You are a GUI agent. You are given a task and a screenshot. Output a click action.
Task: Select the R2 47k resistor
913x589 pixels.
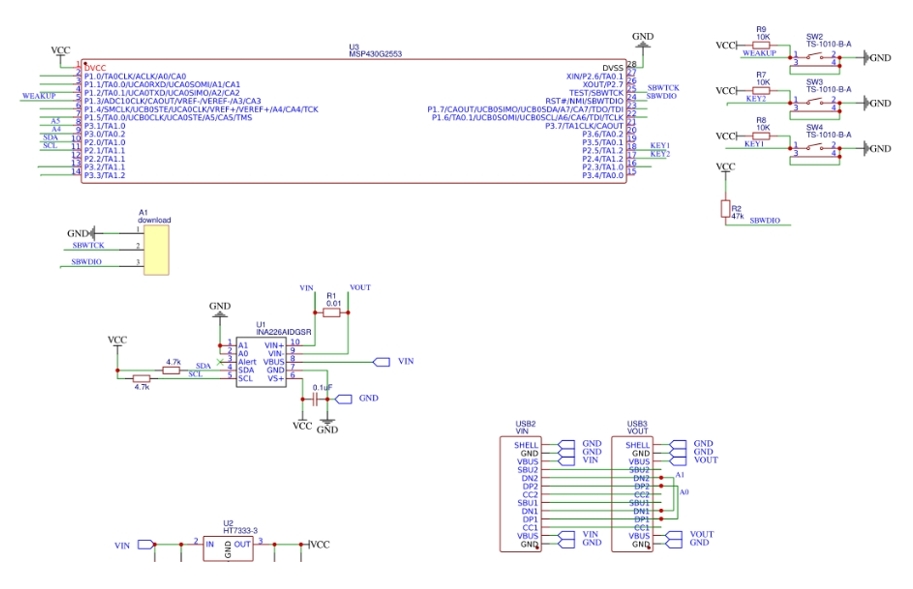726,208
